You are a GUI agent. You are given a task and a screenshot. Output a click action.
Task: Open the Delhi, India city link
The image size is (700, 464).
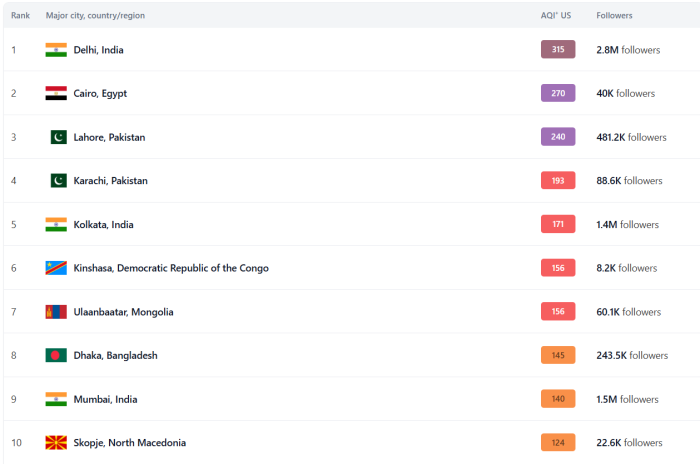click(x=98, y=50)
